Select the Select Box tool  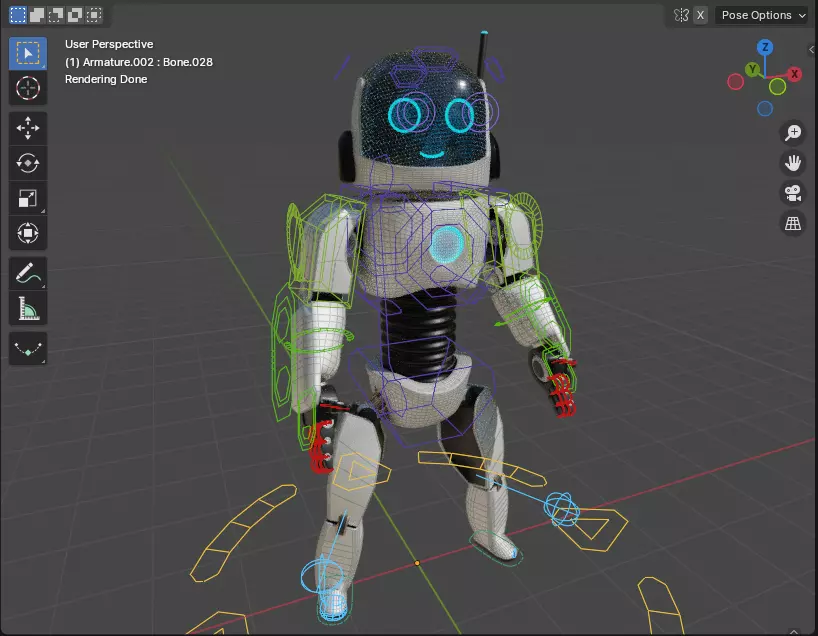pyautogui.click(x=28, y=53)
